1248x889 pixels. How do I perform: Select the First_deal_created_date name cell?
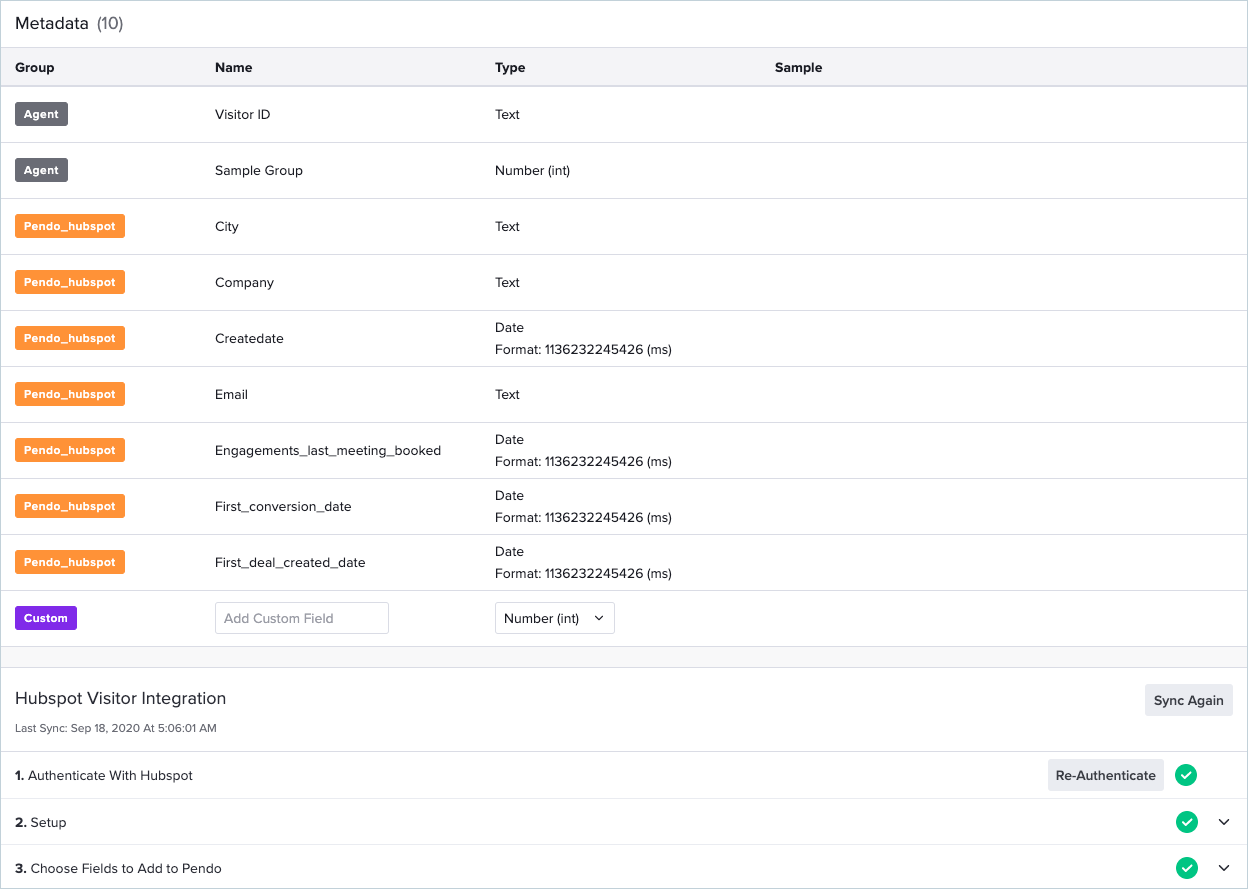[x=290, y=562]
